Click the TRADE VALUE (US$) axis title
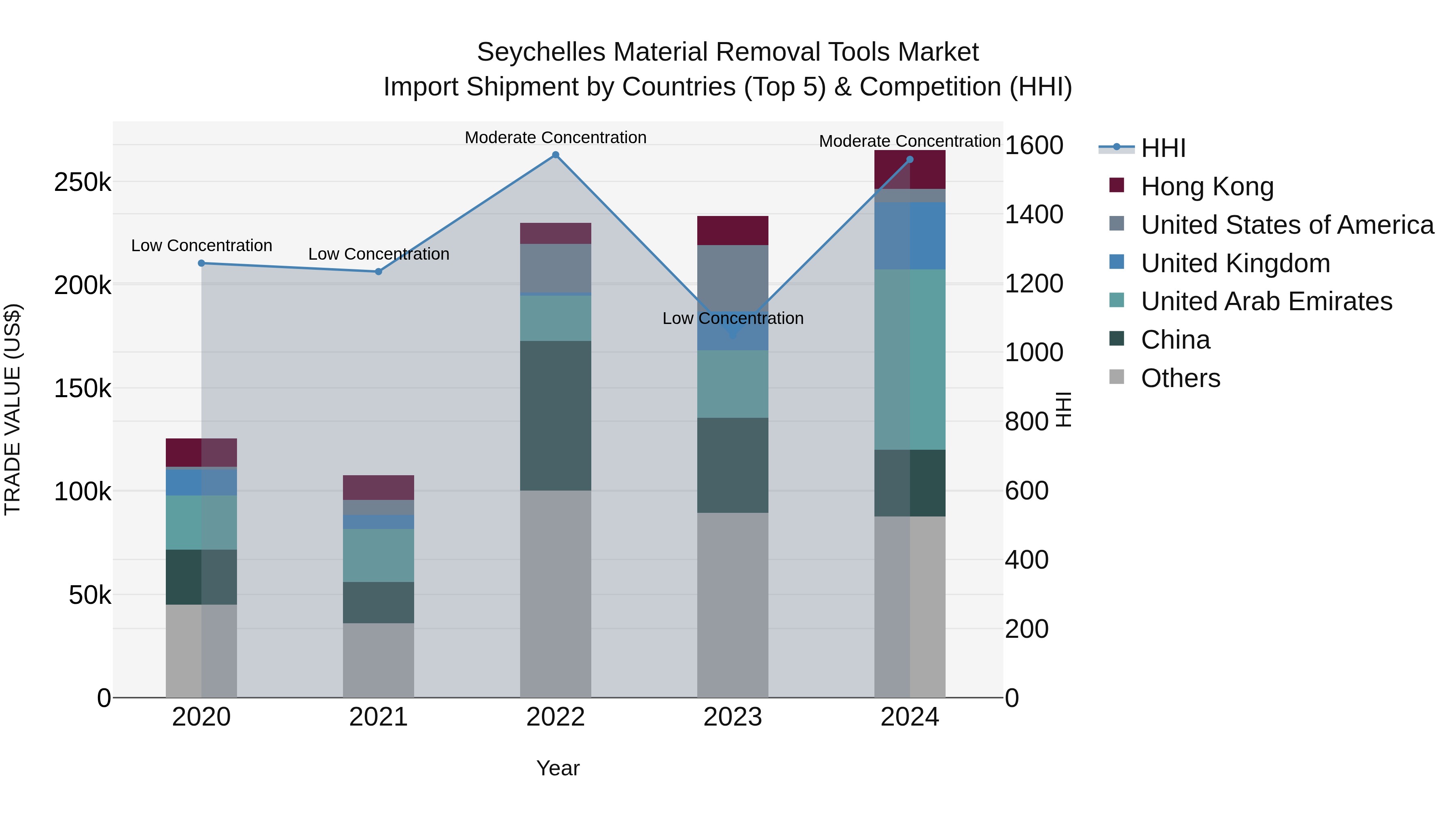Viewport: 1456px width, 819px height. coord(13,409)
